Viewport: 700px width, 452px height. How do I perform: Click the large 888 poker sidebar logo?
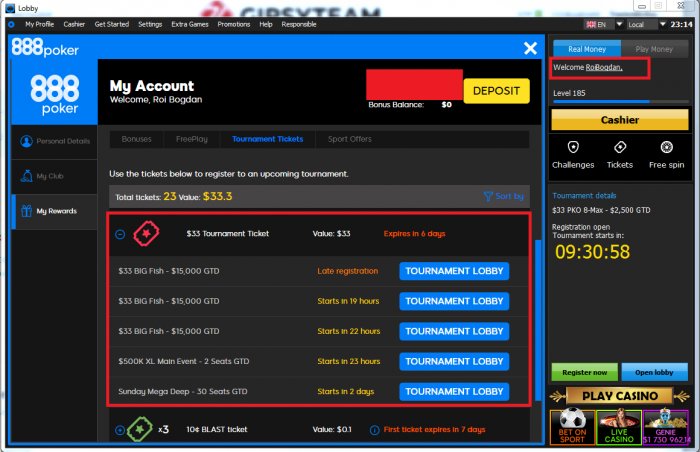click(x=54, y=95)
